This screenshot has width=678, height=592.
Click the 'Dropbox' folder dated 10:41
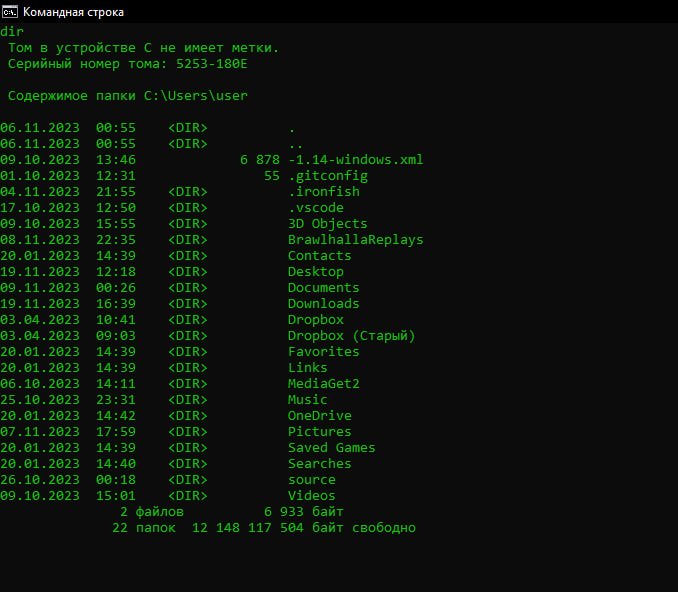tap(316, 320)
